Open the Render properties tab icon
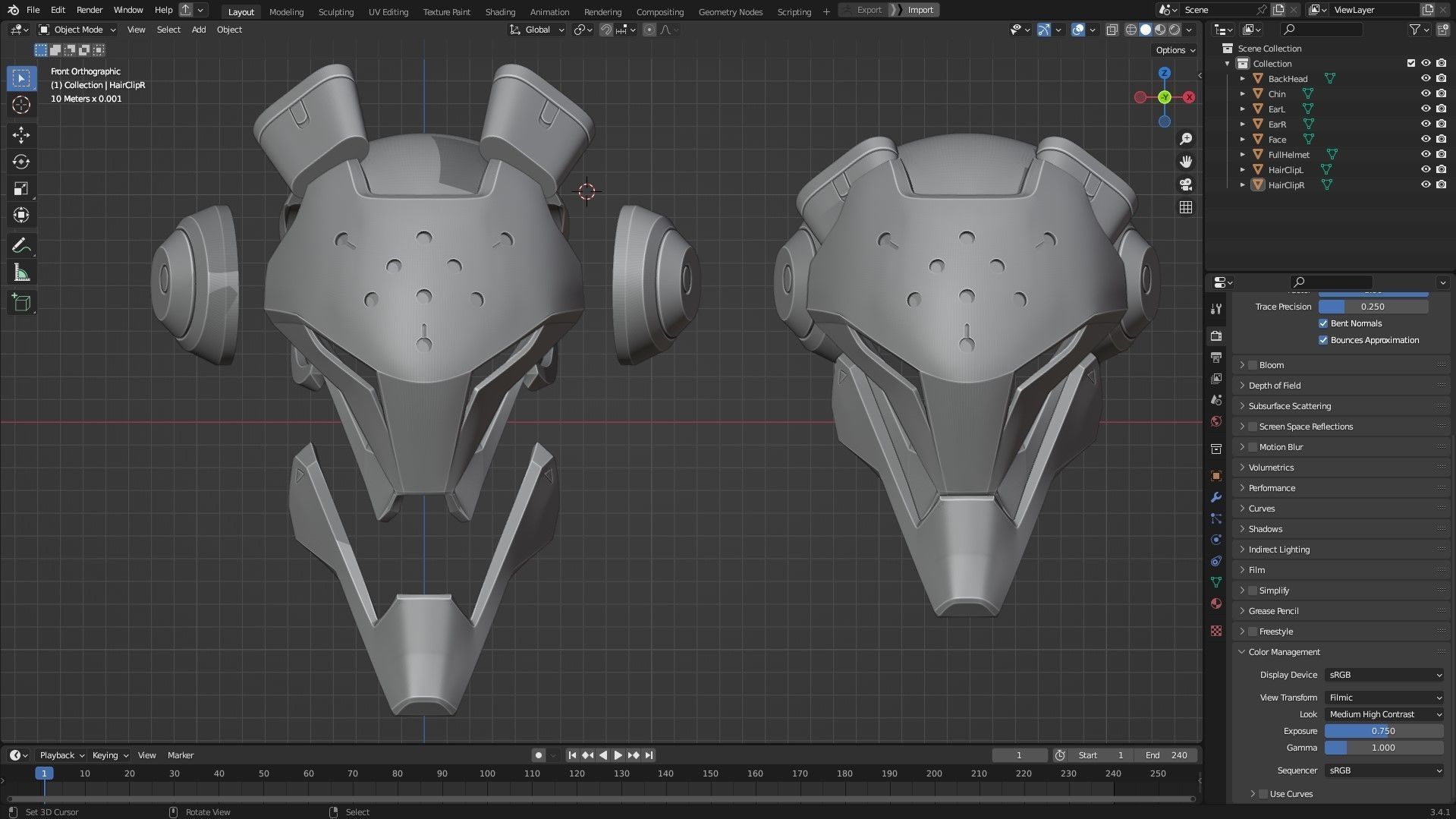The height and width of the screenshot is (819, 1456). coord(1216,335)
